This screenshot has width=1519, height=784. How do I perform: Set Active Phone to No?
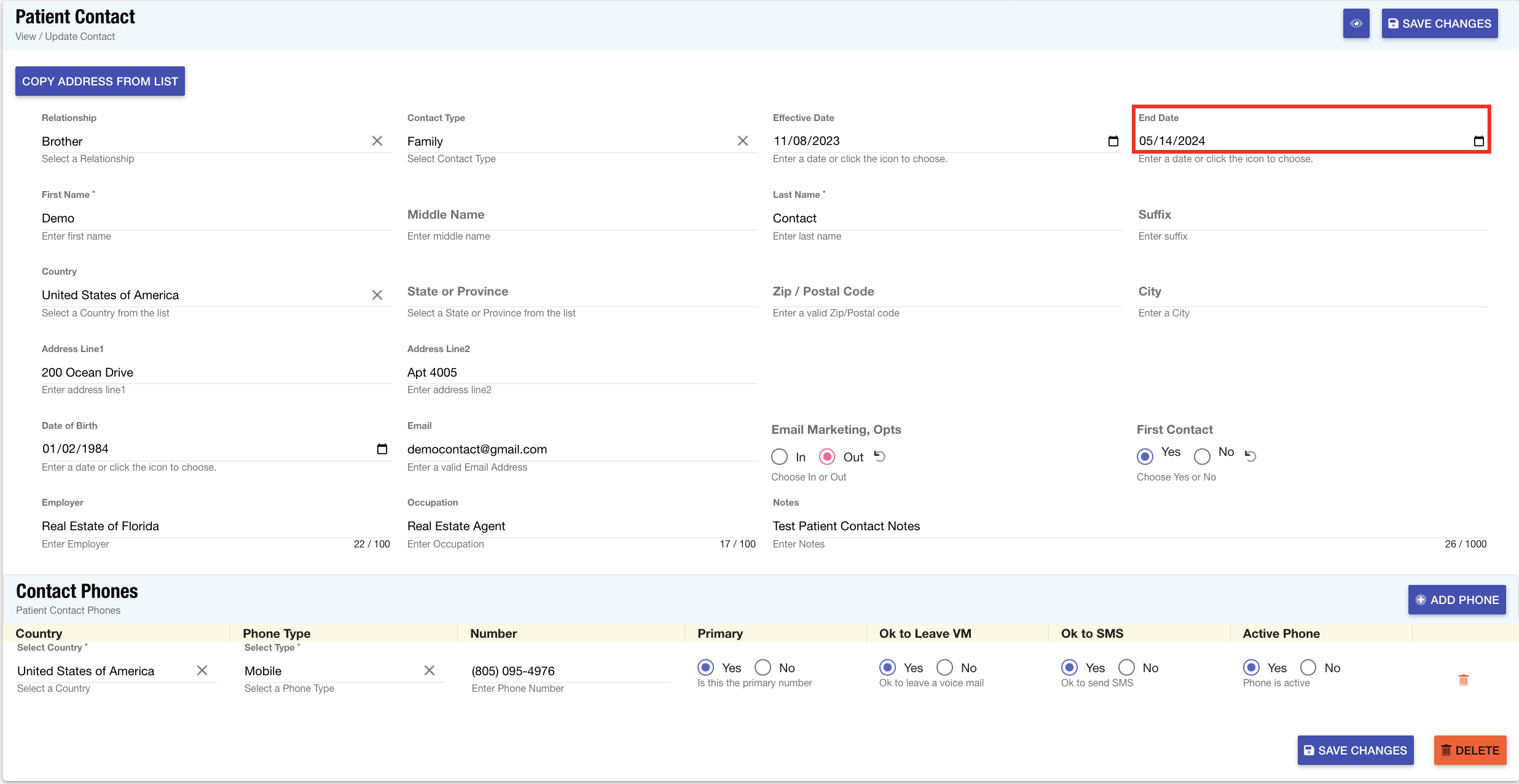pyautogui.click(x=1308, y=667)
